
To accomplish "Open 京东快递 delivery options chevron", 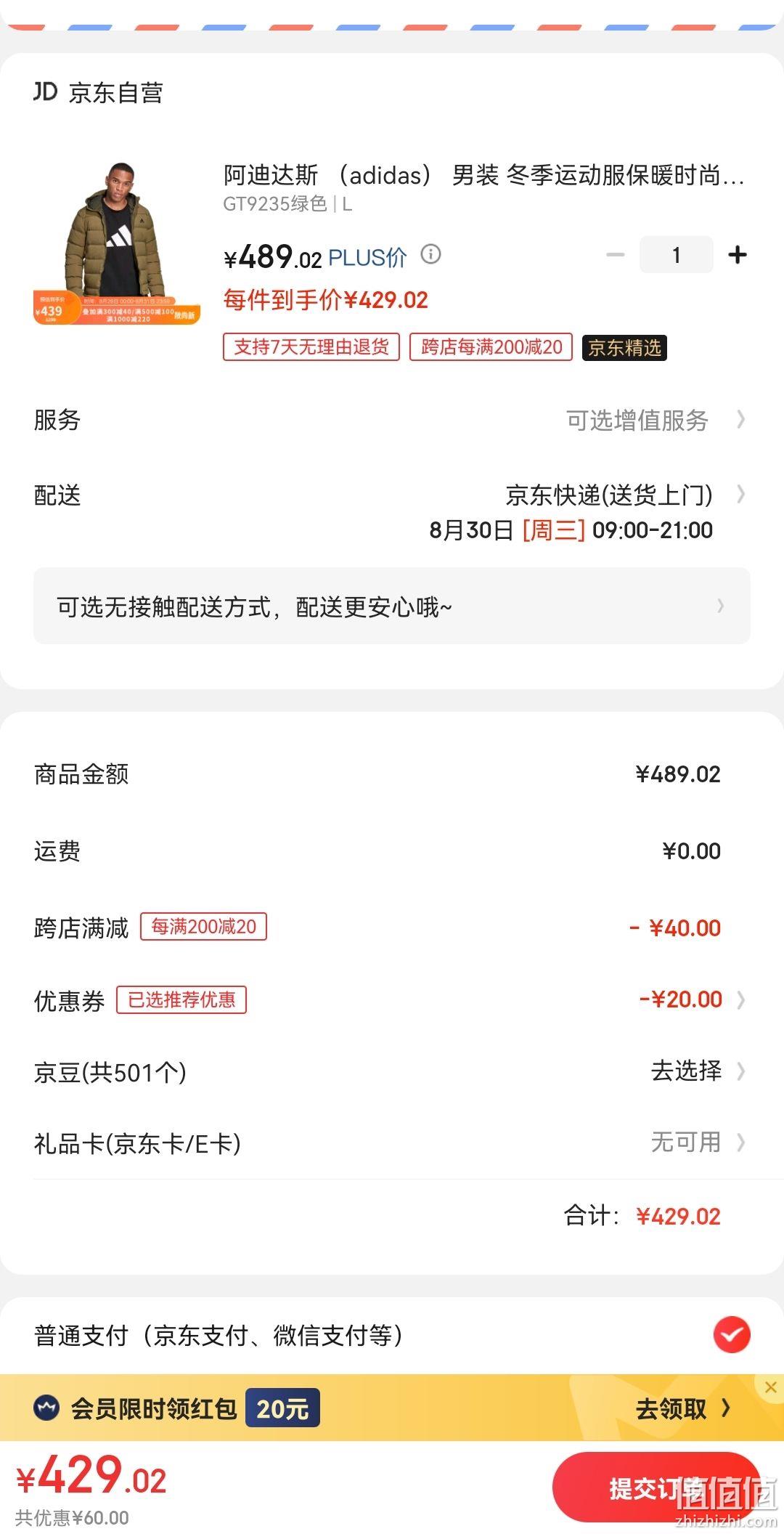I will click(740, 495).
